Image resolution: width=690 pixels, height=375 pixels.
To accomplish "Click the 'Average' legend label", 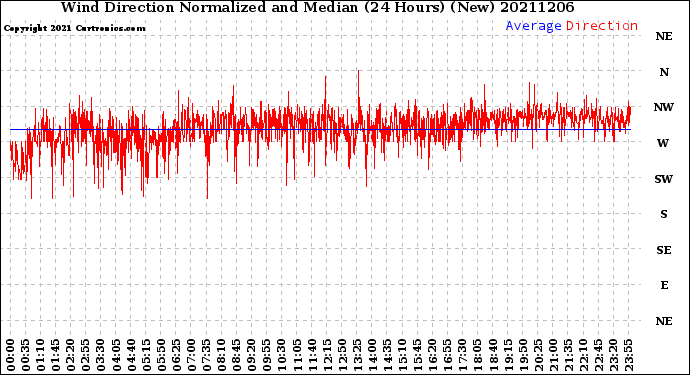I will [x=533, y=26].
